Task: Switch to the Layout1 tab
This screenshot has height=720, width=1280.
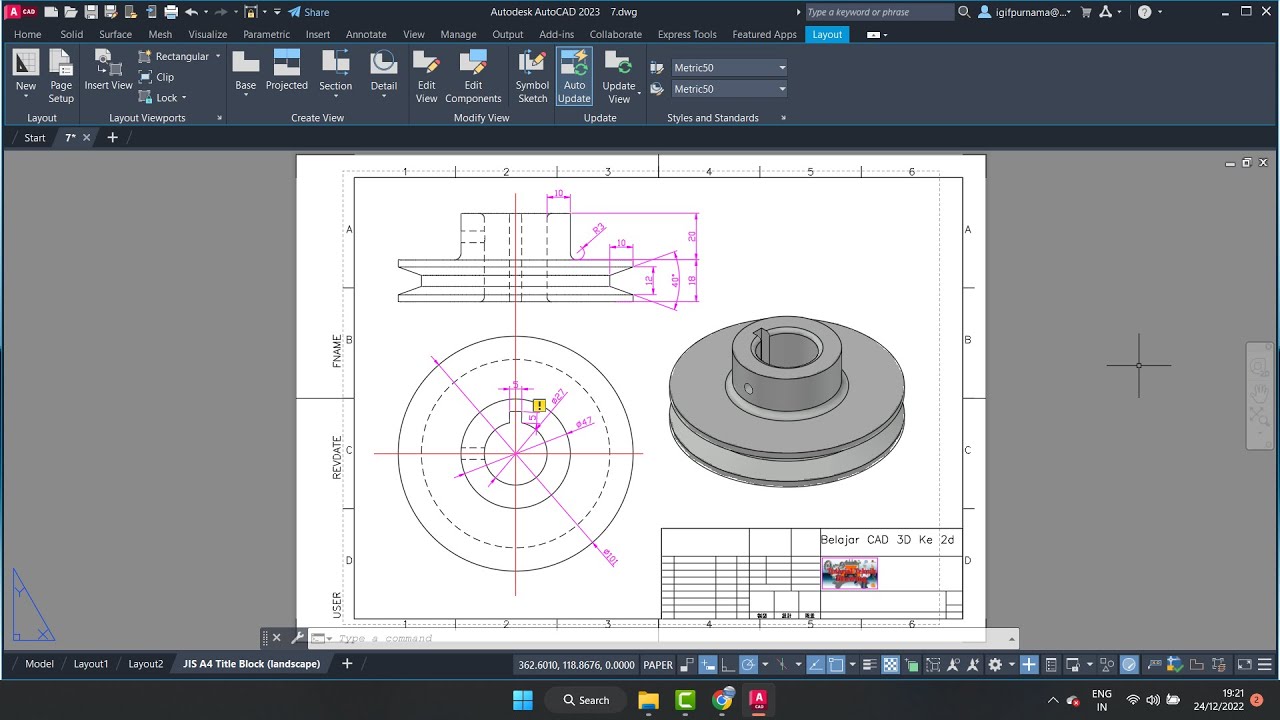Action: coord(90,664)
